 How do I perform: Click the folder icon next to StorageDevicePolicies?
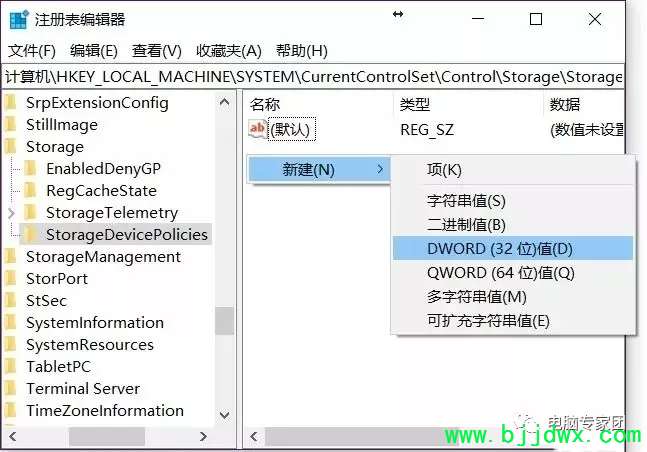[31, 234]
